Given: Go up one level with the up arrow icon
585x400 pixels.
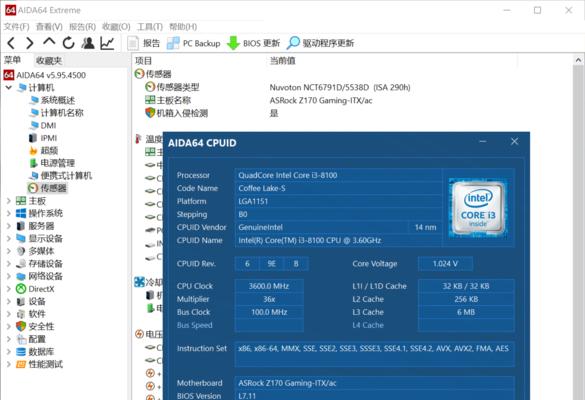Looking at the screenshot, I should pyautogui.click(x=49, y=42).
